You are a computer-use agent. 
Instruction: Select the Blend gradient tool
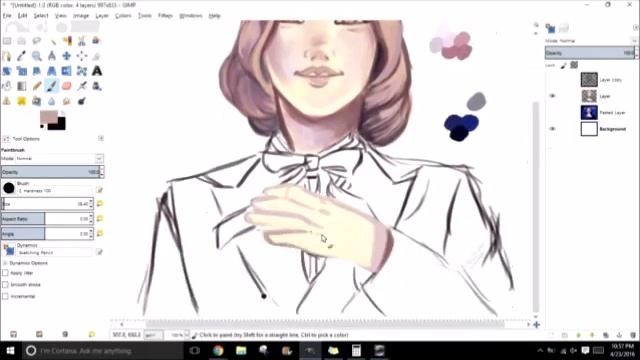point(22,86)
